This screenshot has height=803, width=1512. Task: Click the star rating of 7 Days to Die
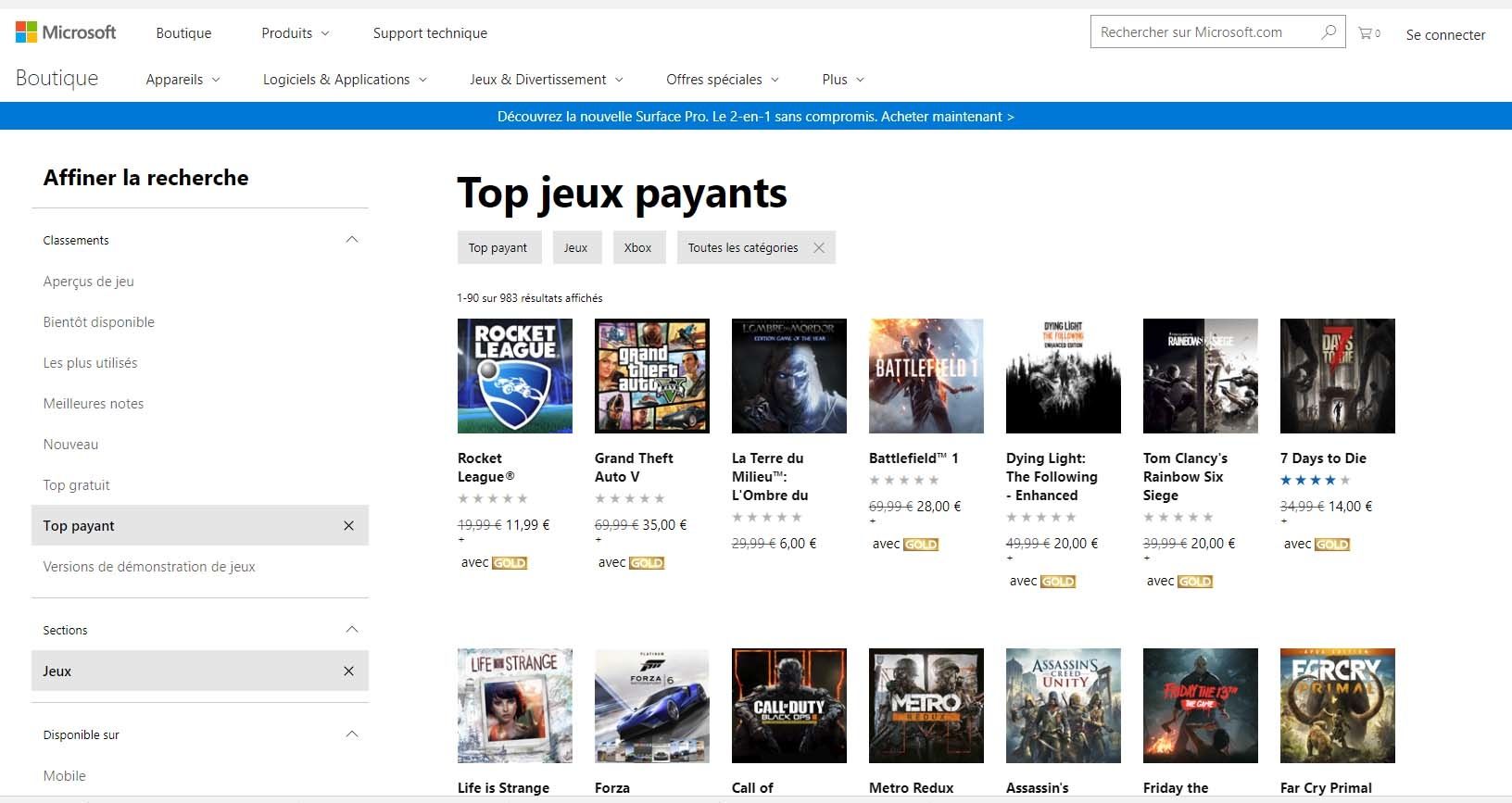(x=1316, y=480)
